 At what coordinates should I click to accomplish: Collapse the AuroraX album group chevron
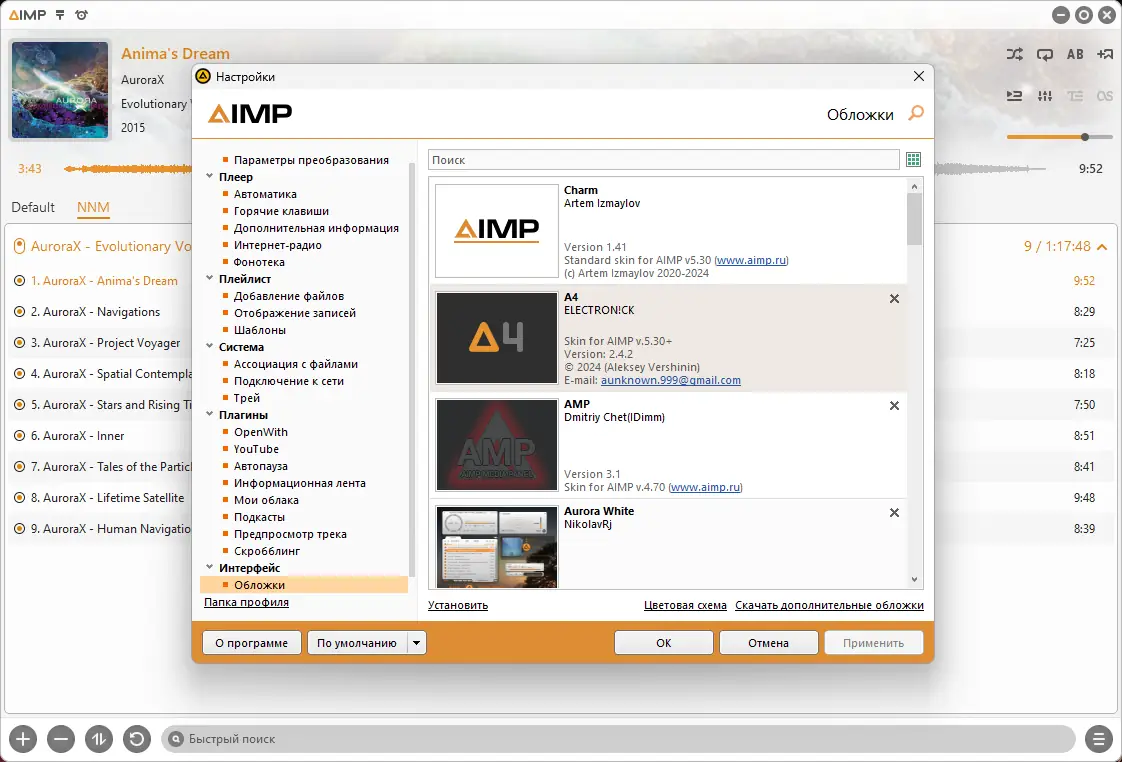point(1102,247)
